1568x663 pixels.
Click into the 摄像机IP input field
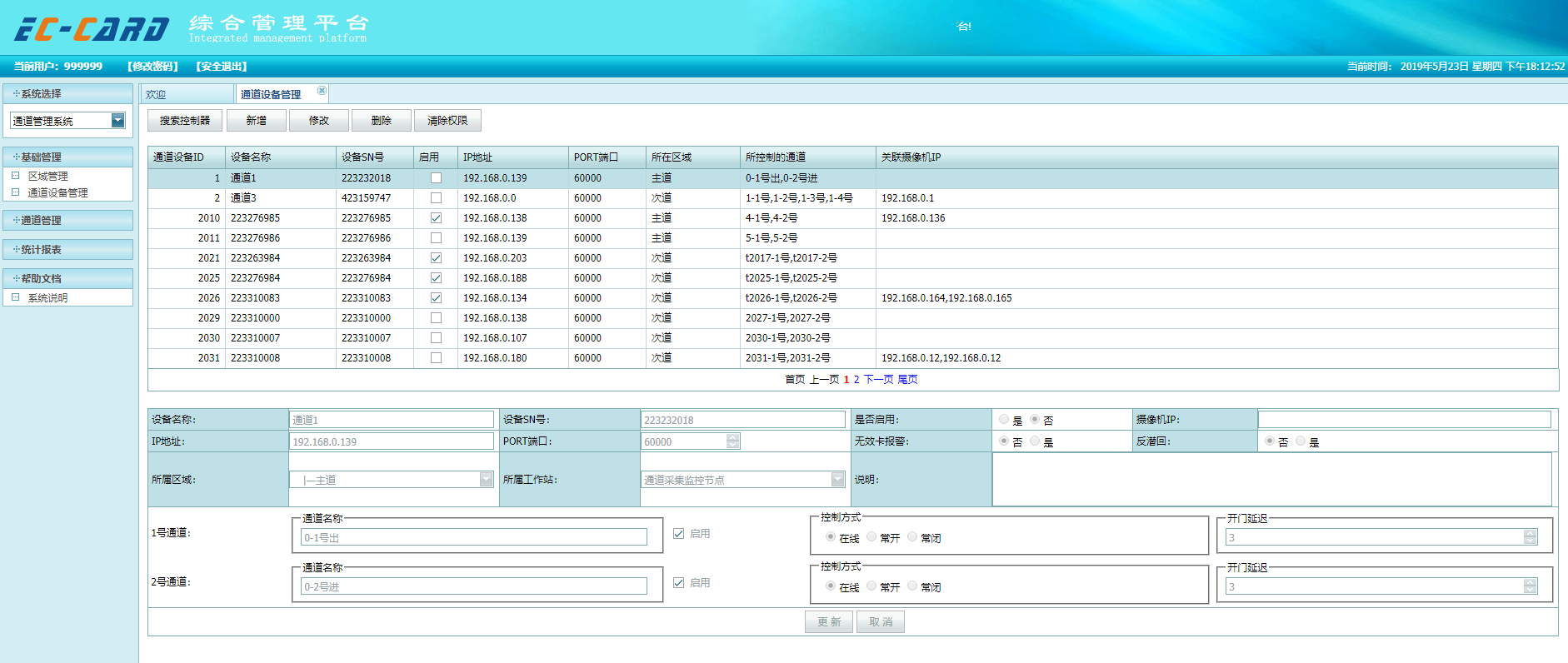pyautogui.click(x=1405, y=420)
